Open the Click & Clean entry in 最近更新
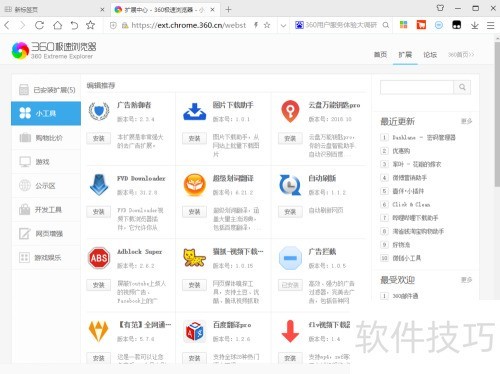Screen dimensions: 500x374 click(411, 204)
